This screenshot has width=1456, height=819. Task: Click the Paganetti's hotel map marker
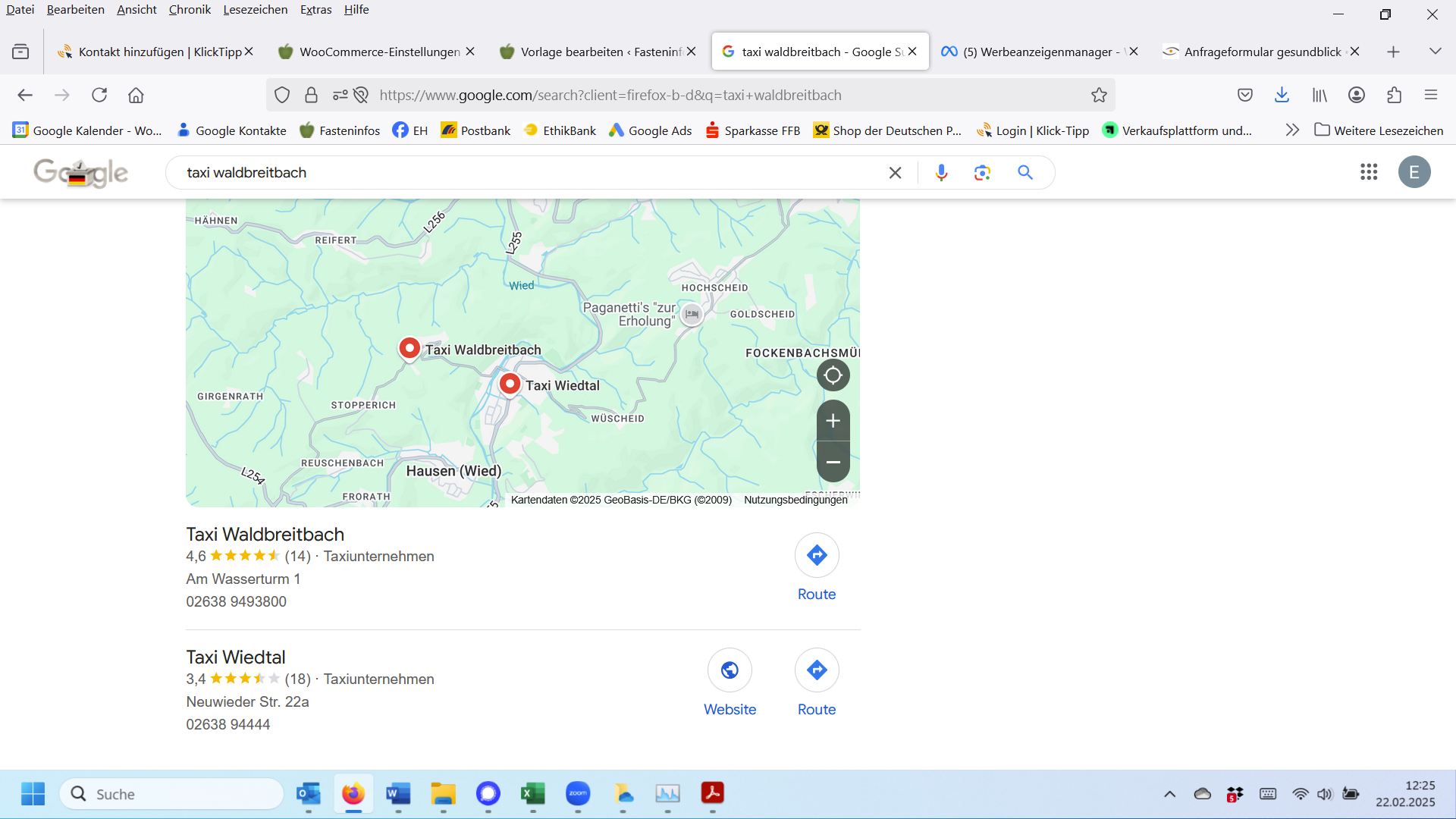pyautogui.click(x=692, y=314)
